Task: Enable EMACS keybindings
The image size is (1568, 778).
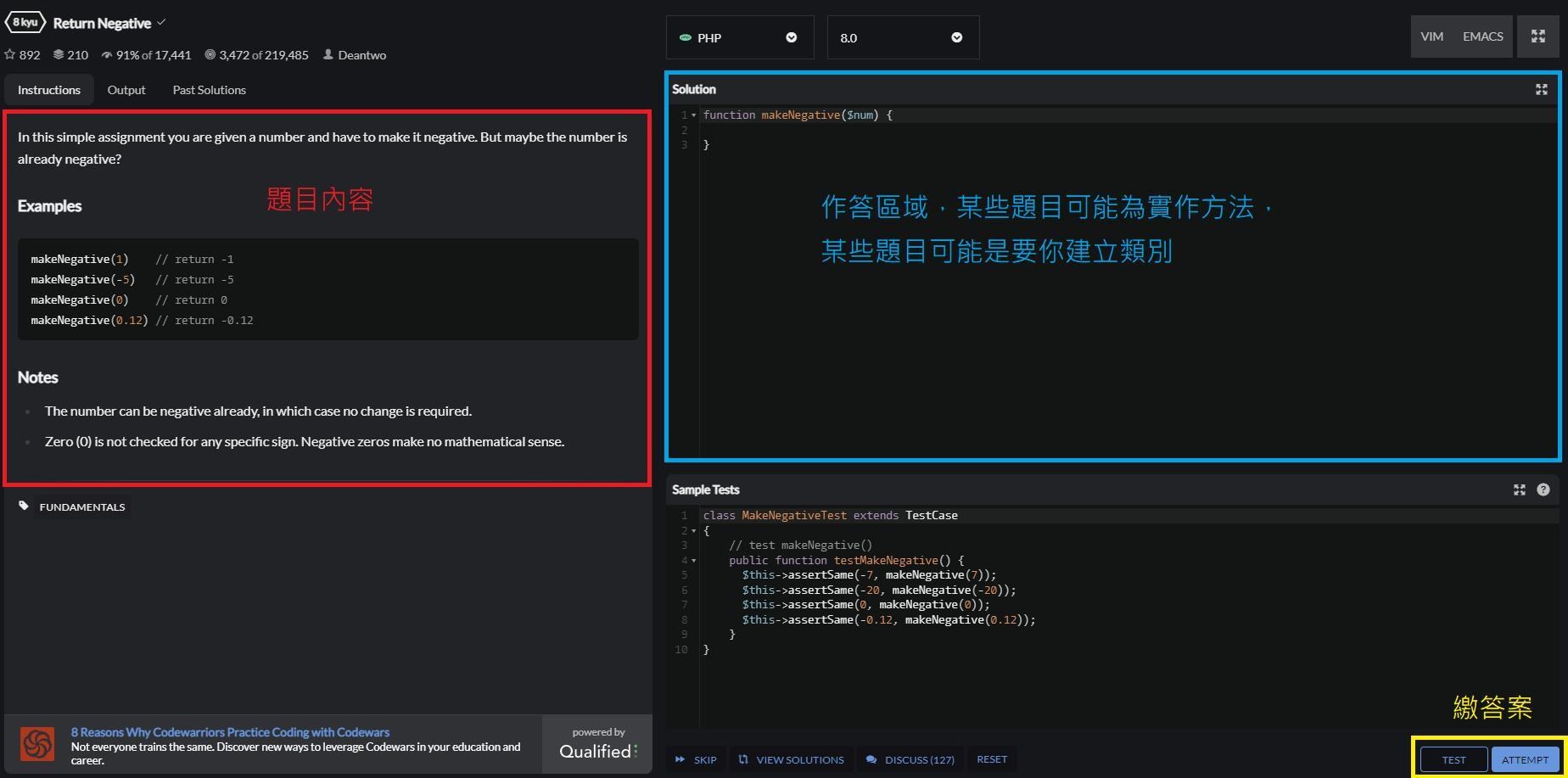Action: [x=1481, y=36]
